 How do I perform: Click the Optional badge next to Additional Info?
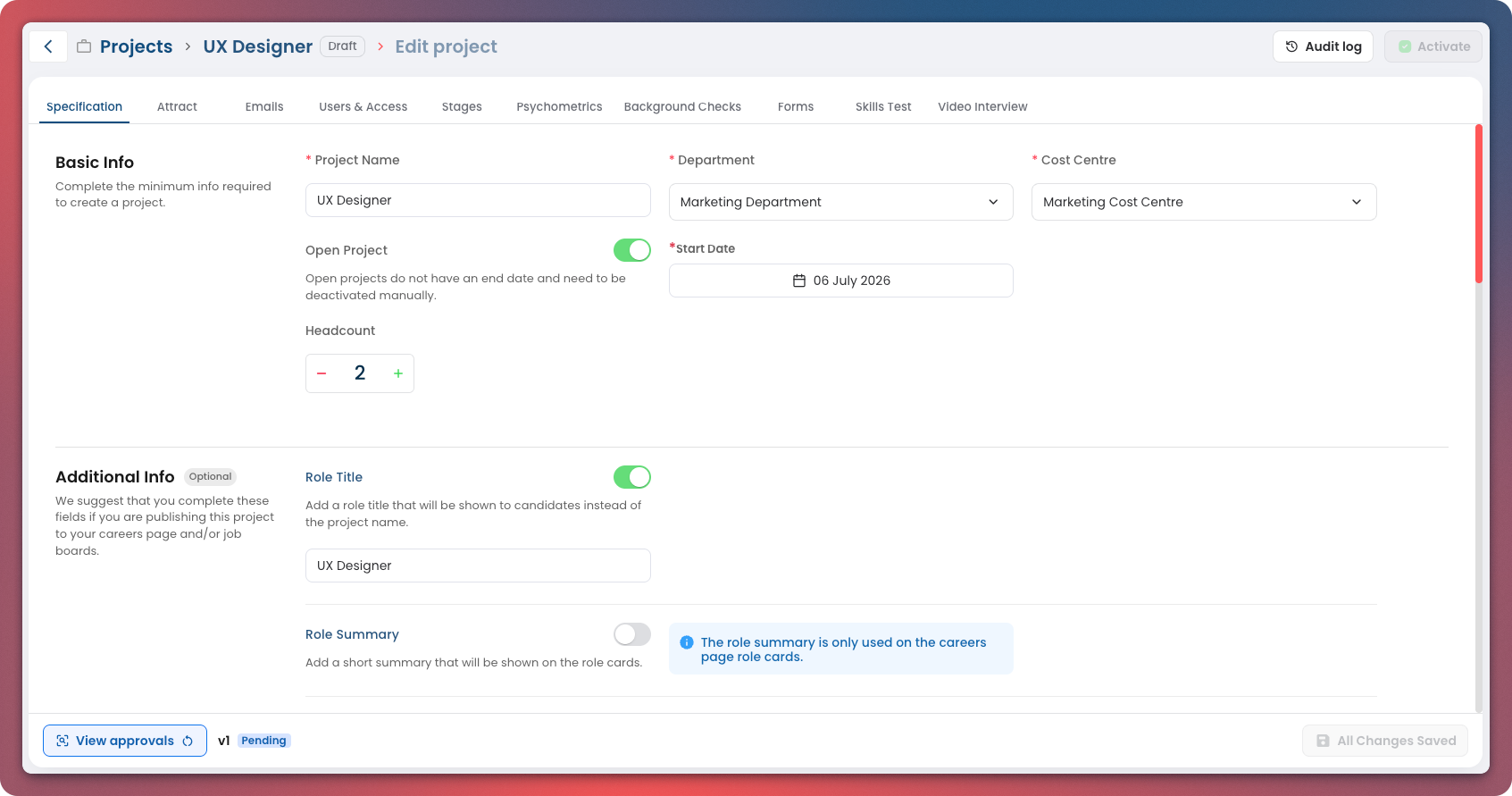(x=210, y=477)
